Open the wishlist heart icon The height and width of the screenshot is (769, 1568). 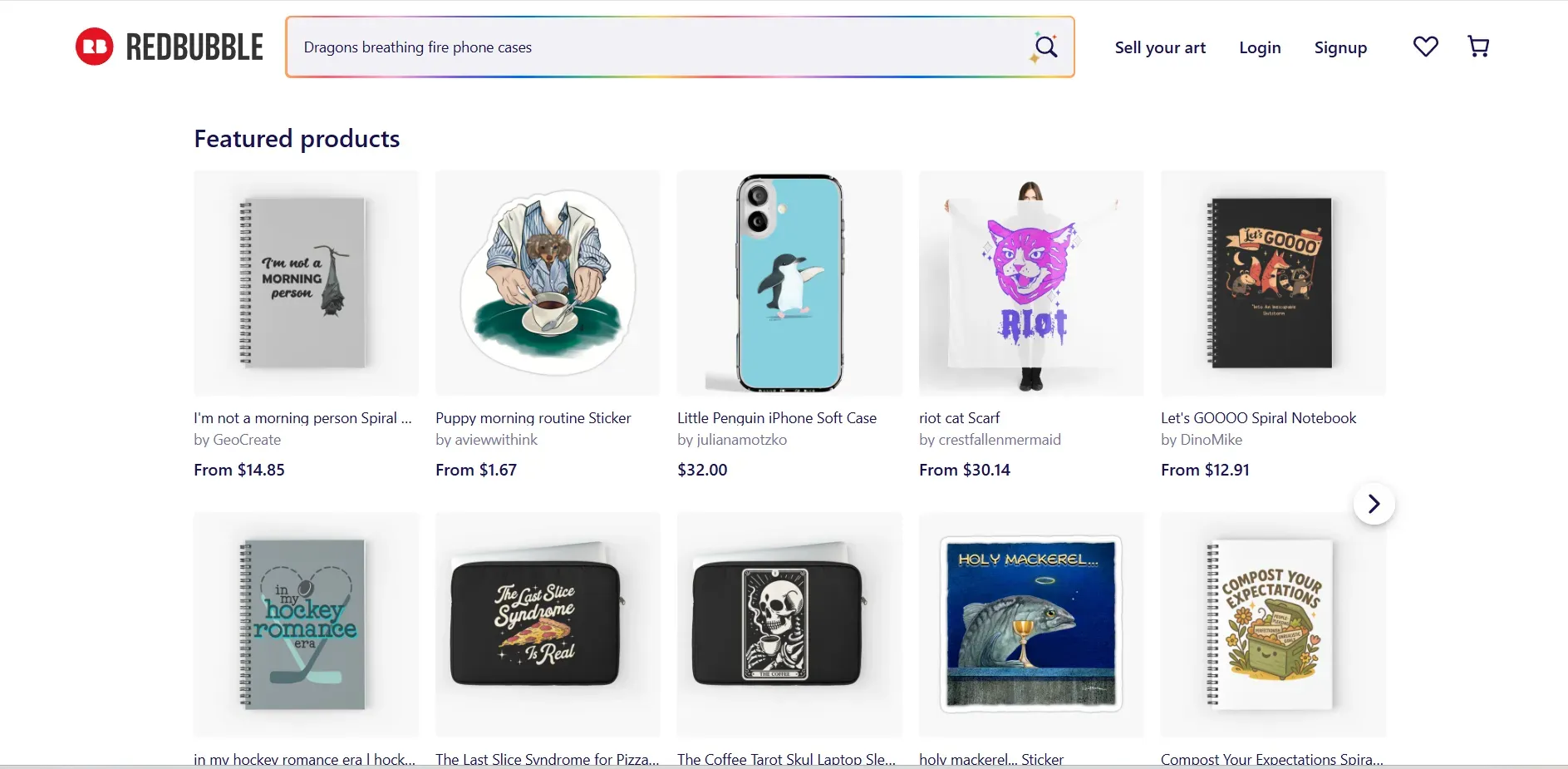(x=1424, y=47)
